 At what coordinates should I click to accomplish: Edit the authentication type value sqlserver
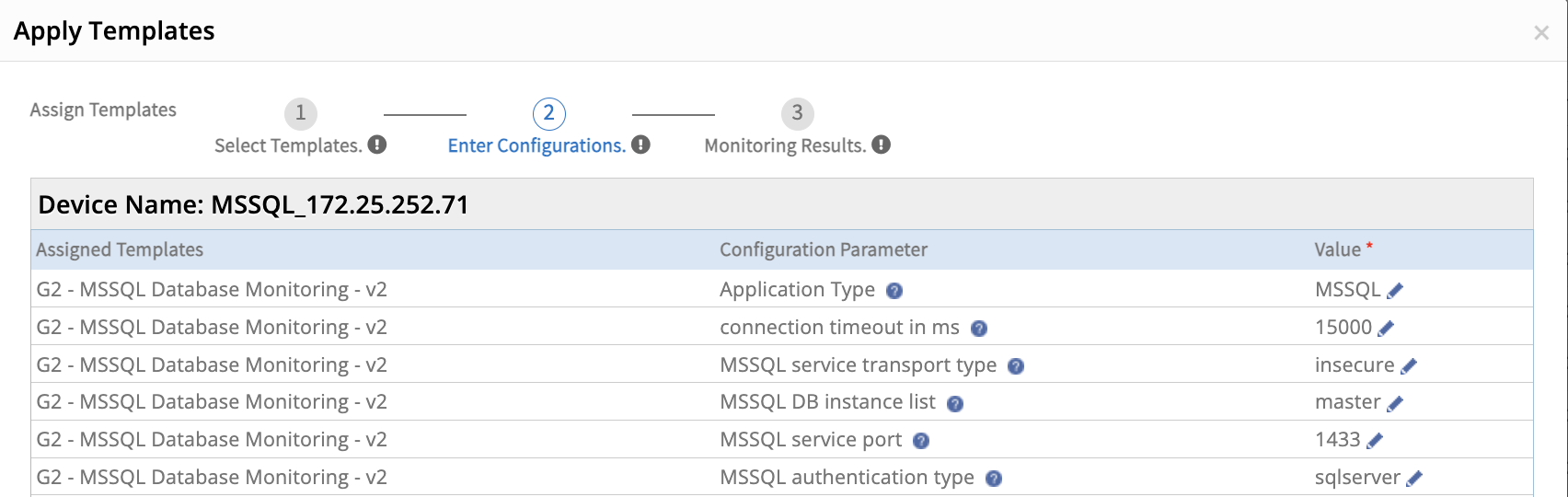[1414, 479]
